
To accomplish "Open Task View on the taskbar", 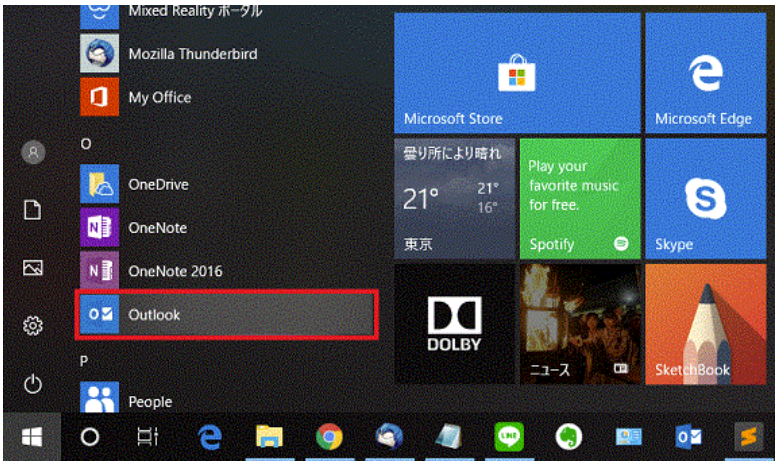I will click(x=148, y=437).
